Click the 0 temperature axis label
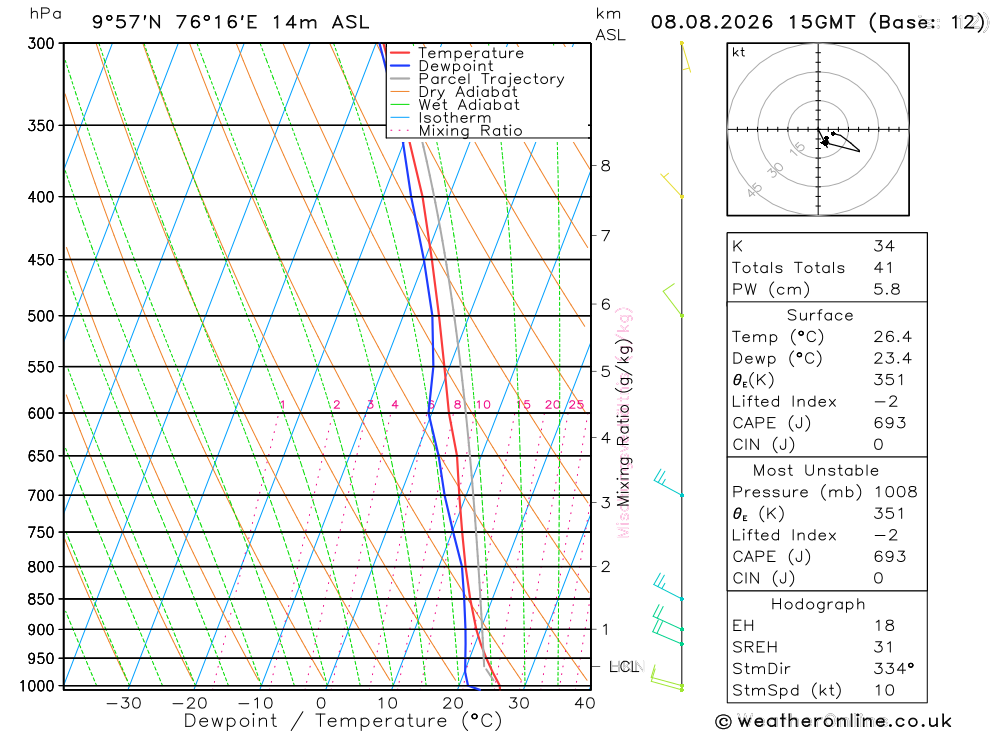 click(x=321, y=703)
